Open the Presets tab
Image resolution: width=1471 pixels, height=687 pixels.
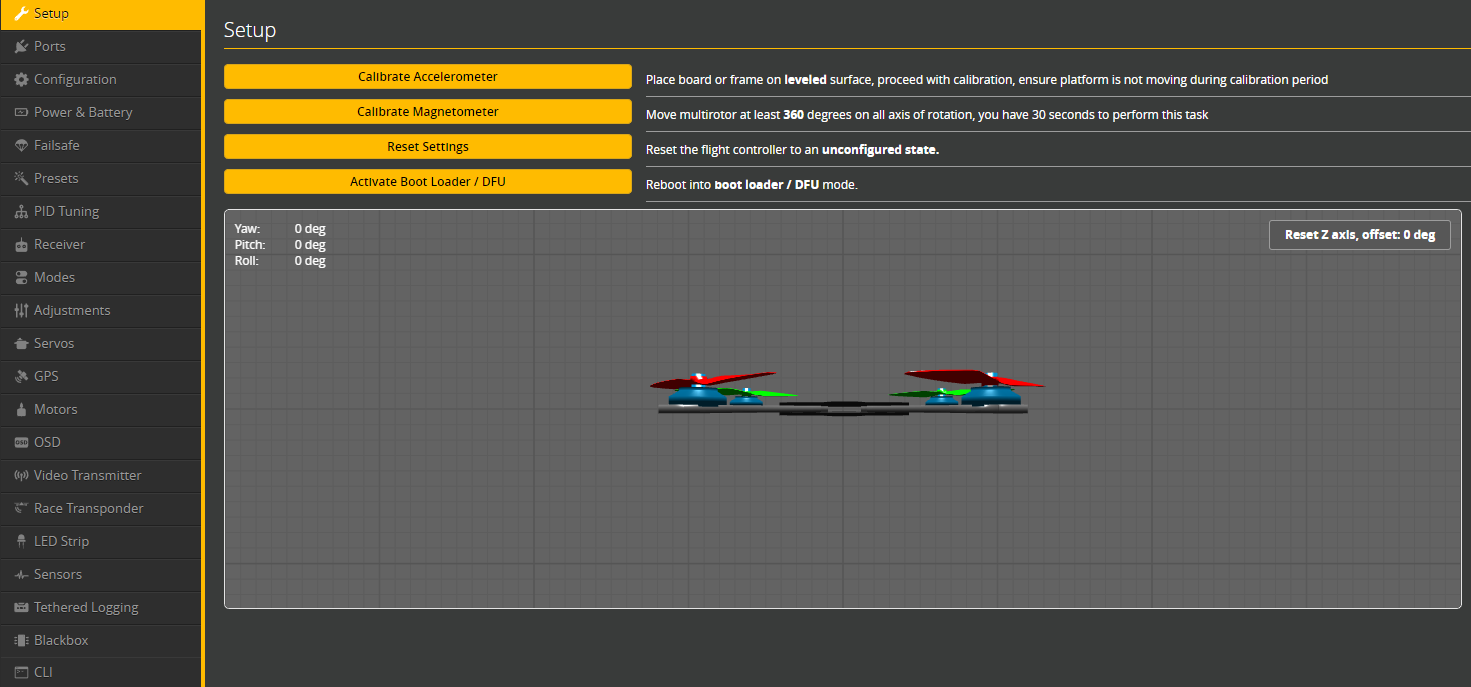point(56,179)
